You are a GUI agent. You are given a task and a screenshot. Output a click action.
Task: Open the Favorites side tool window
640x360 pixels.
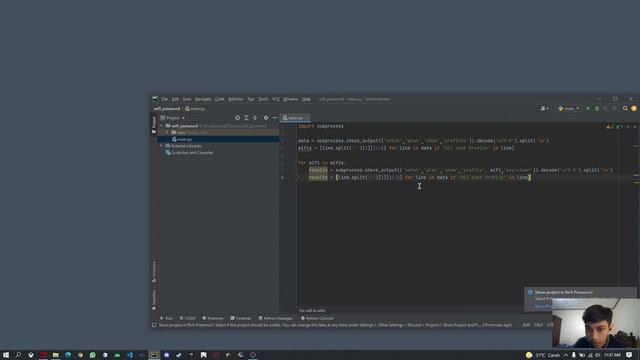click(154, 300)
